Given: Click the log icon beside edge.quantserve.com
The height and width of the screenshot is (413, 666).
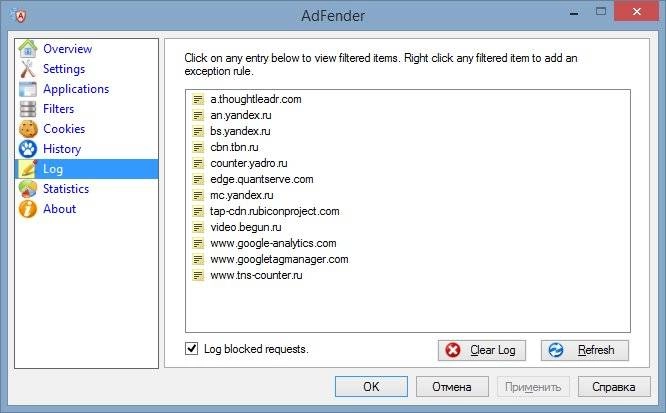Looking at the screenshot, I should 198,179.
